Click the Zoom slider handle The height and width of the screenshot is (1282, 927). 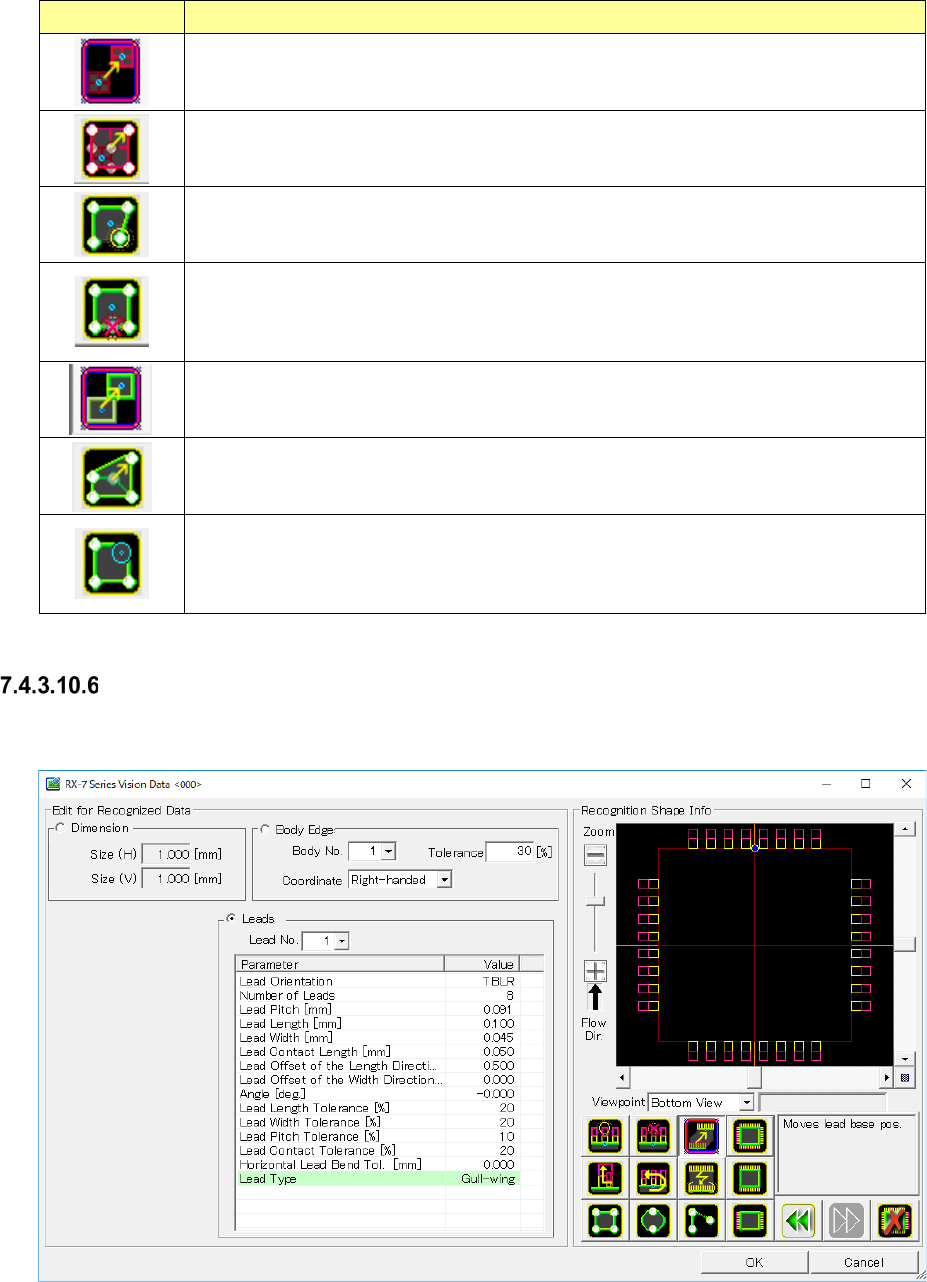coord(595,901)
